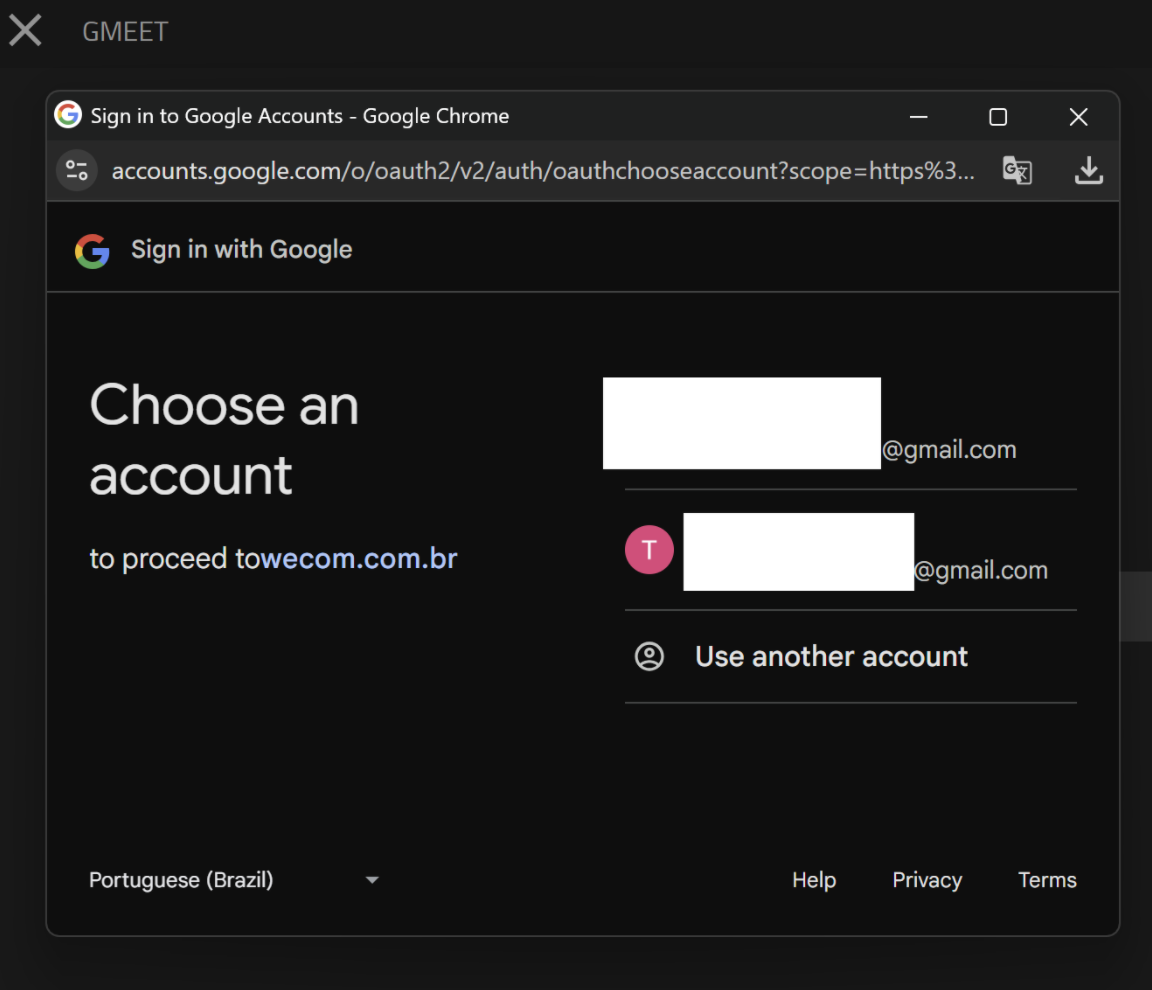Screen dimensions: 1152x990
Task: Close the GMEET overlay with the X icon
Action: click(x=25, y=30)
